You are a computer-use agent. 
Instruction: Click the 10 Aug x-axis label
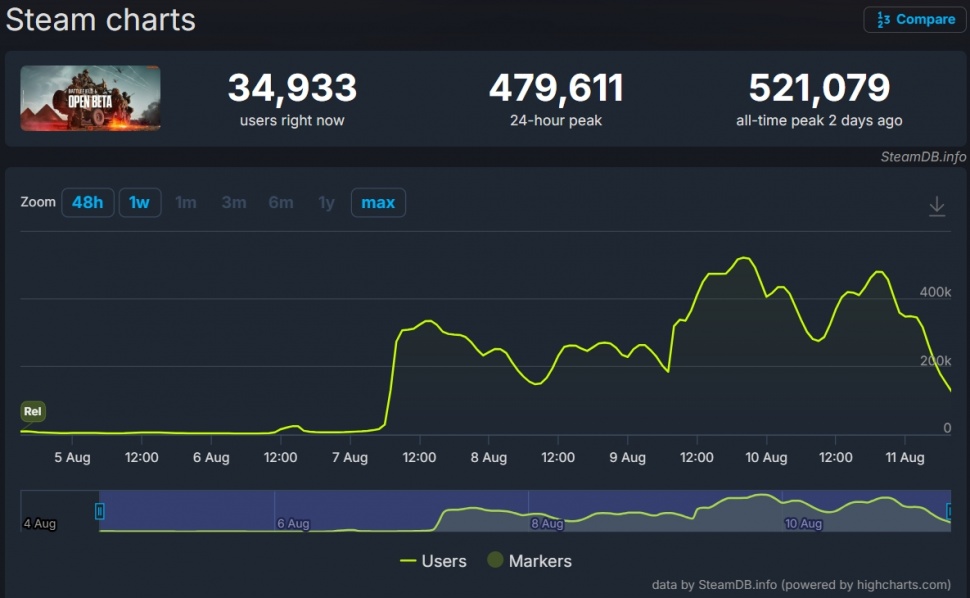(766, 458)
